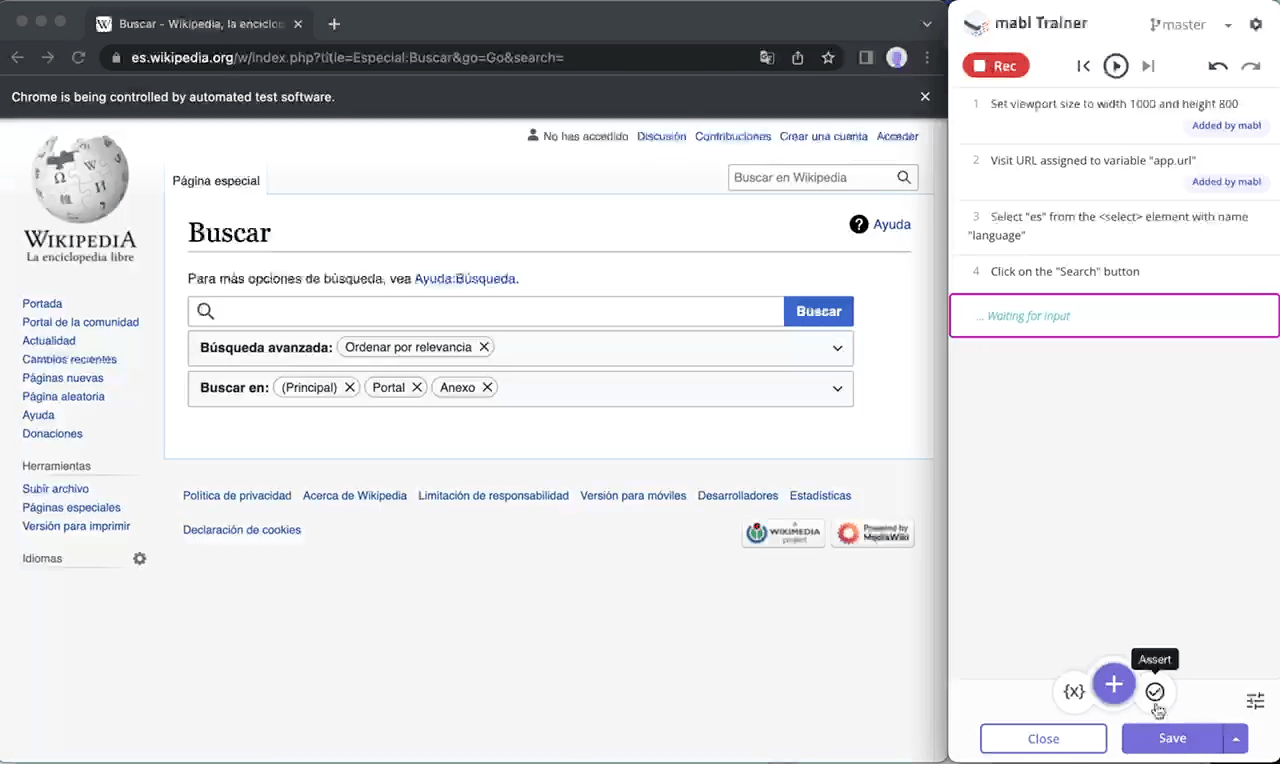Open Chrome profile avatar
Screen dimensions: 1280x764
click(896, 58)
